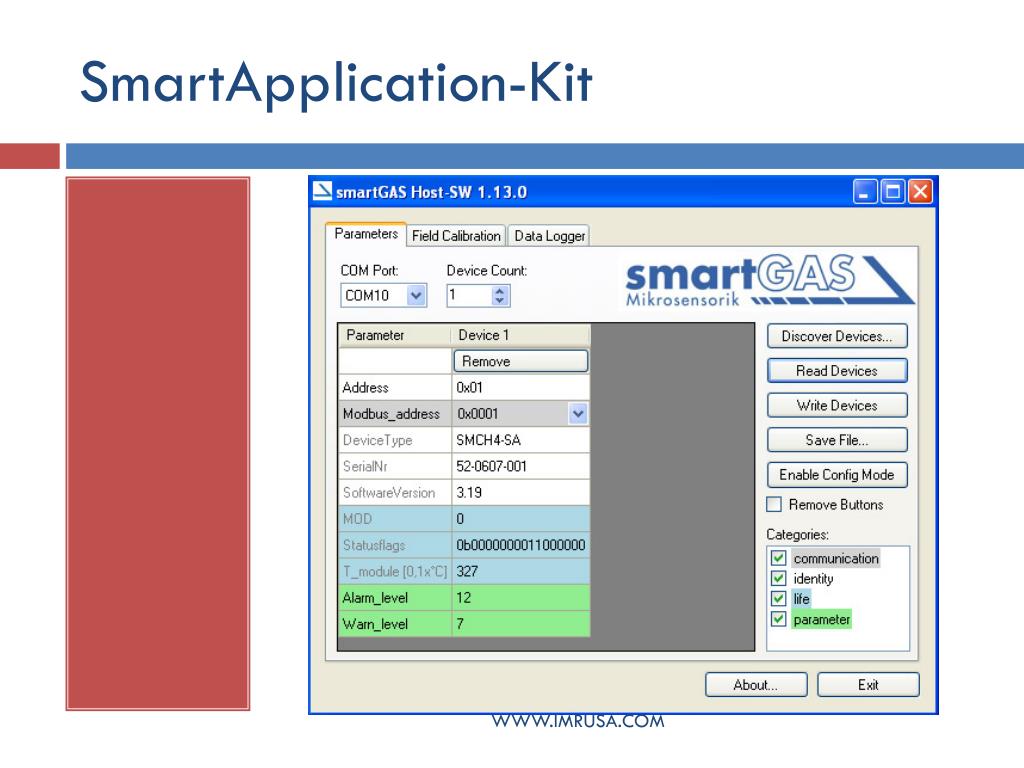Click the Exit button
This screenshot has width=1024, height=768.
pos(868,684)
